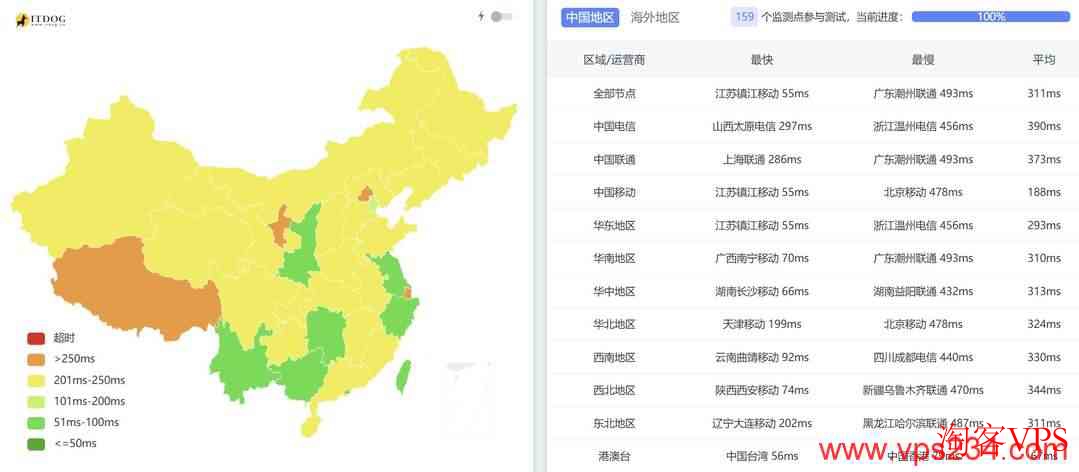Click 上海联通 286ms cell
Screen dimensions: 1079x472
(762, 159)
